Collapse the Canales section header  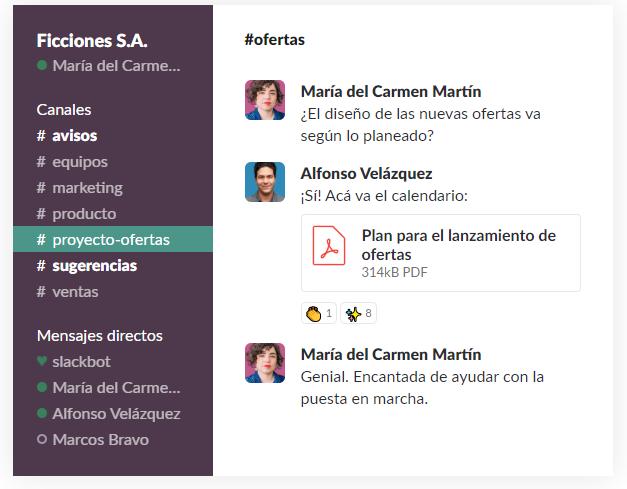click(64, 109)
